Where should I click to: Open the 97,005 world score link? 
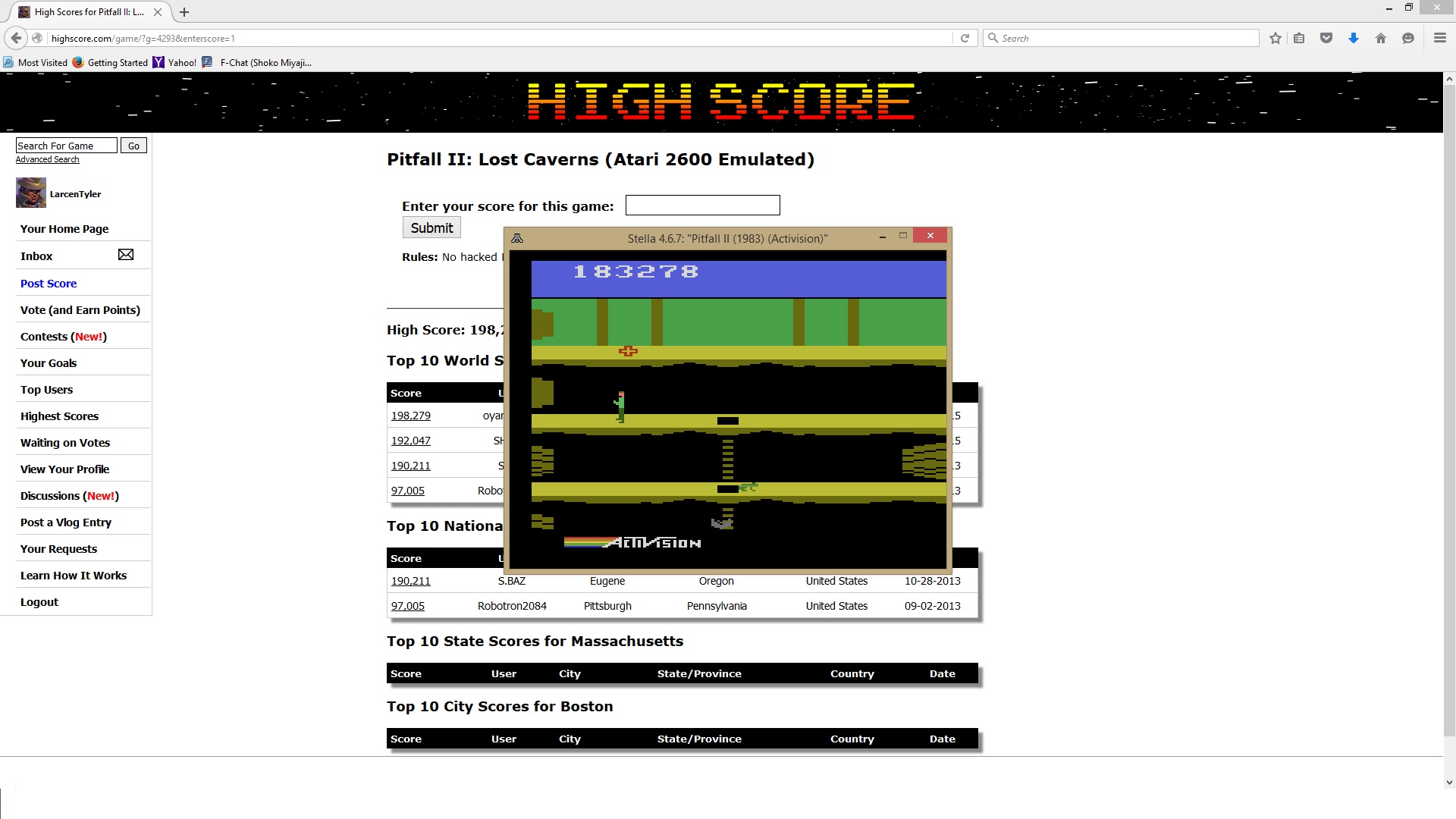tap(408, 491)
